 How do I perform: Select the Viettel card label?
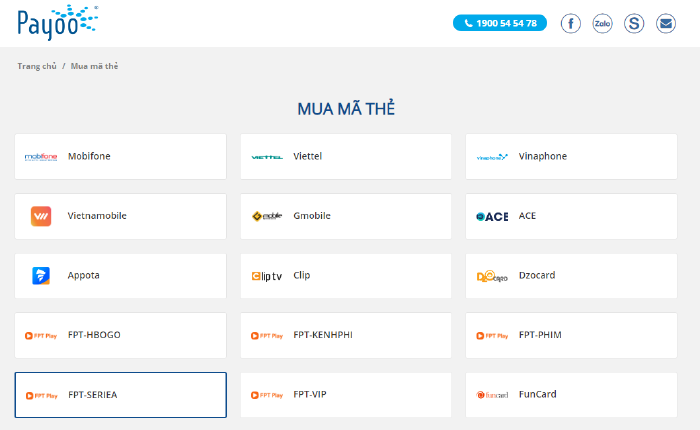click(307, 156)
